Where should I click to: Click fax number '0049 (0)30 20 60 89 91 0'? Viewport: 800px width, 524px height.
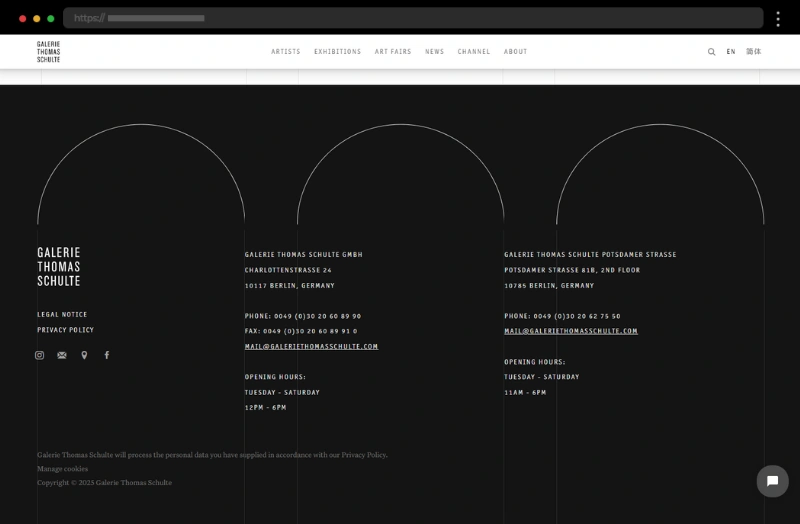pyautogui.click(x=310, y=331)
